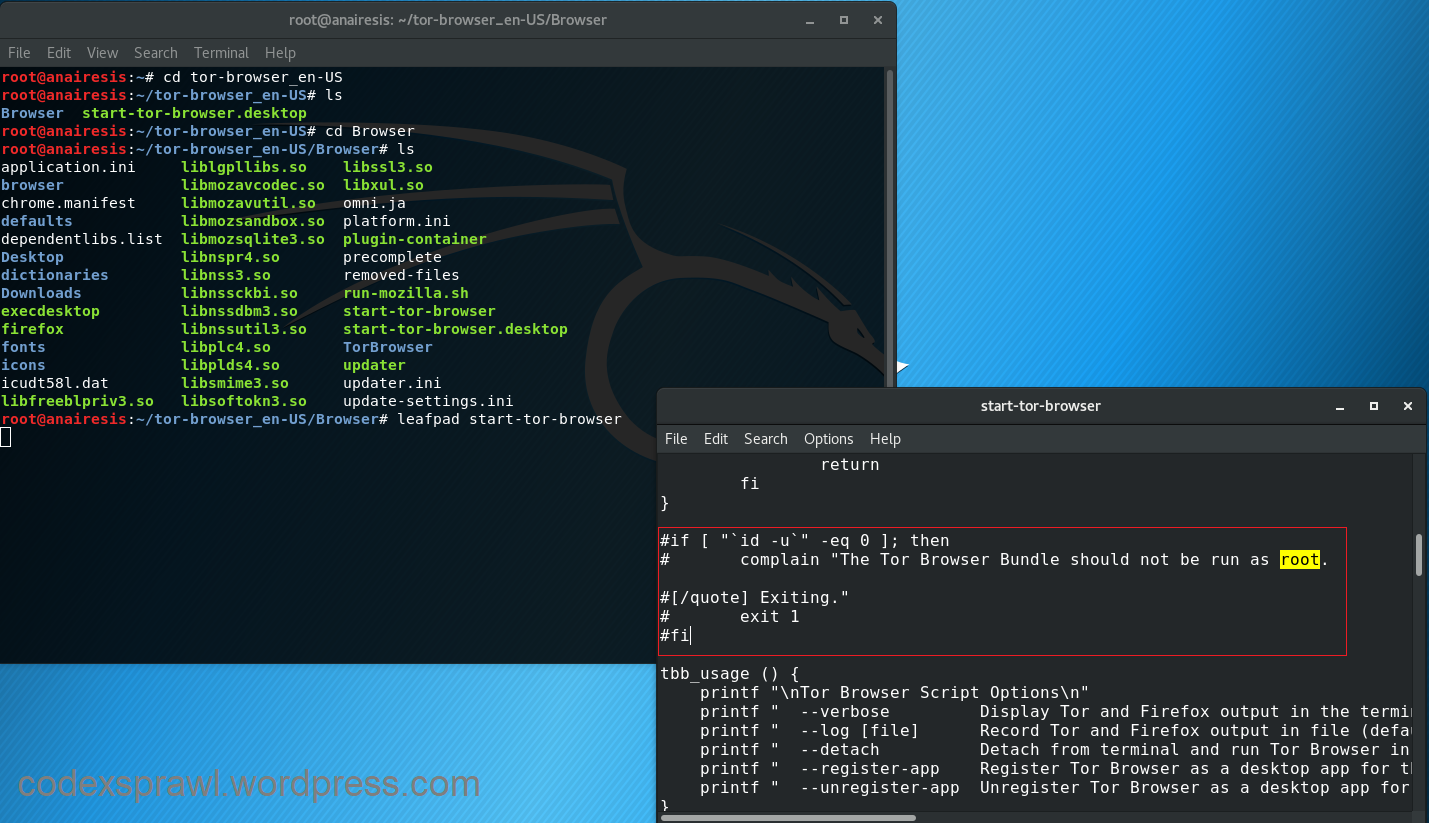Click 'leafpad start-tor-browser' command in terminal
The width and height of the screenshot is (1429, 823).
(509, 419)
